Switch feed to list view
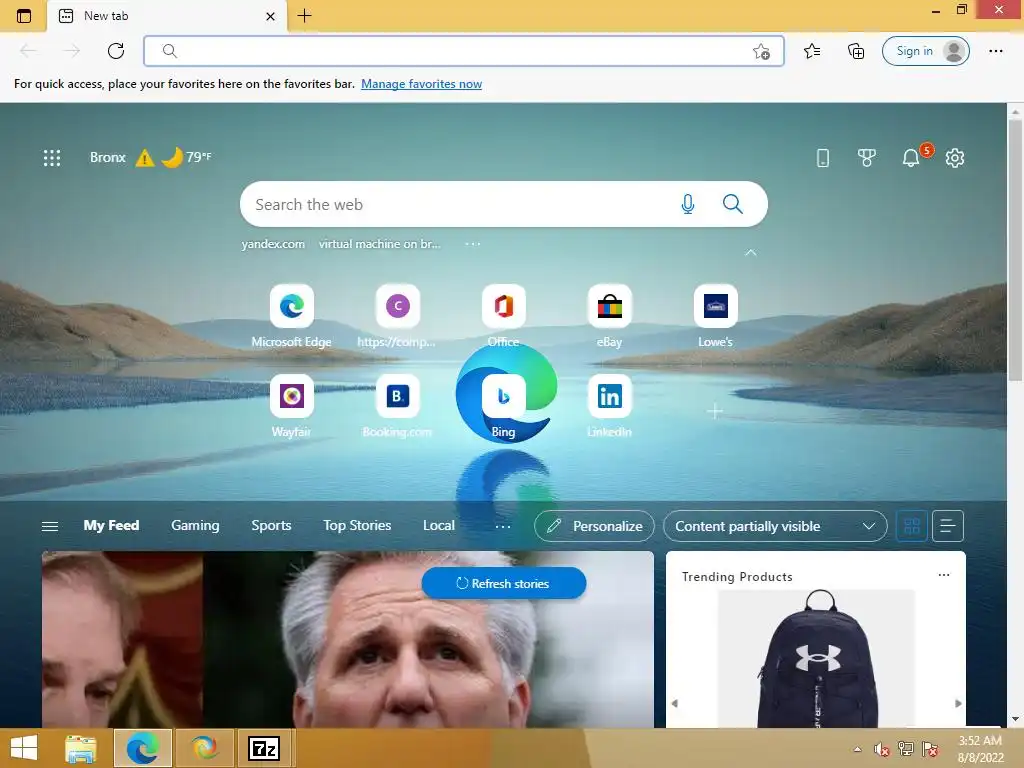The width and height of the screenshot is (1024, 768). [948, 526]
